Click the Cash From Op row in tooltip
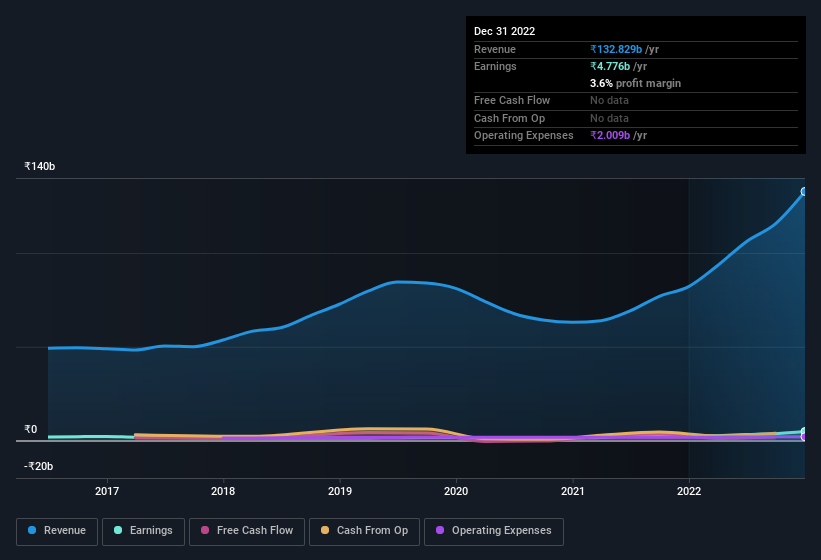This screenshot has height=560, width=821. pos(636,118)
